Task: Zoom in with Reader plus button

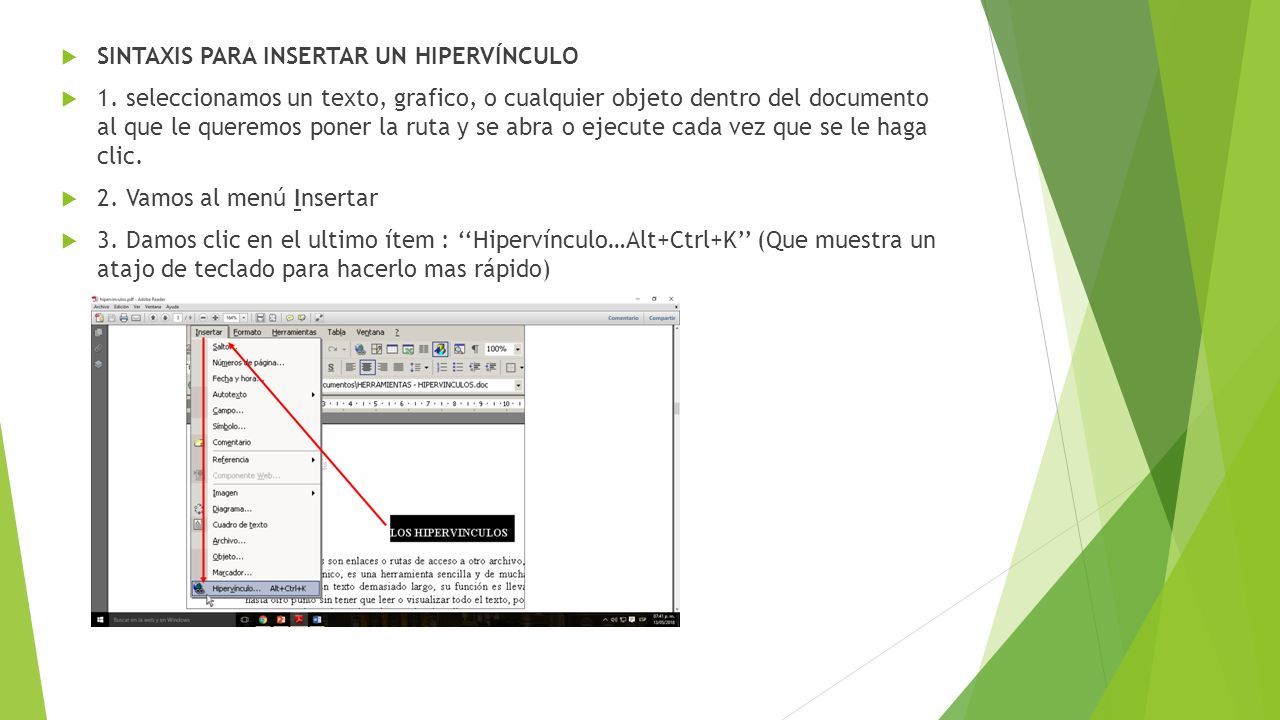Action: 215,318
